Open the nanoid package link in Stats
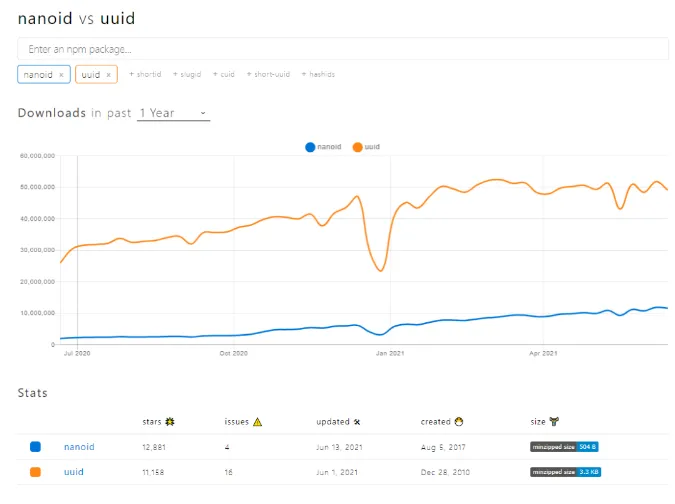The image size is (675, 504). tap(79, 446)
